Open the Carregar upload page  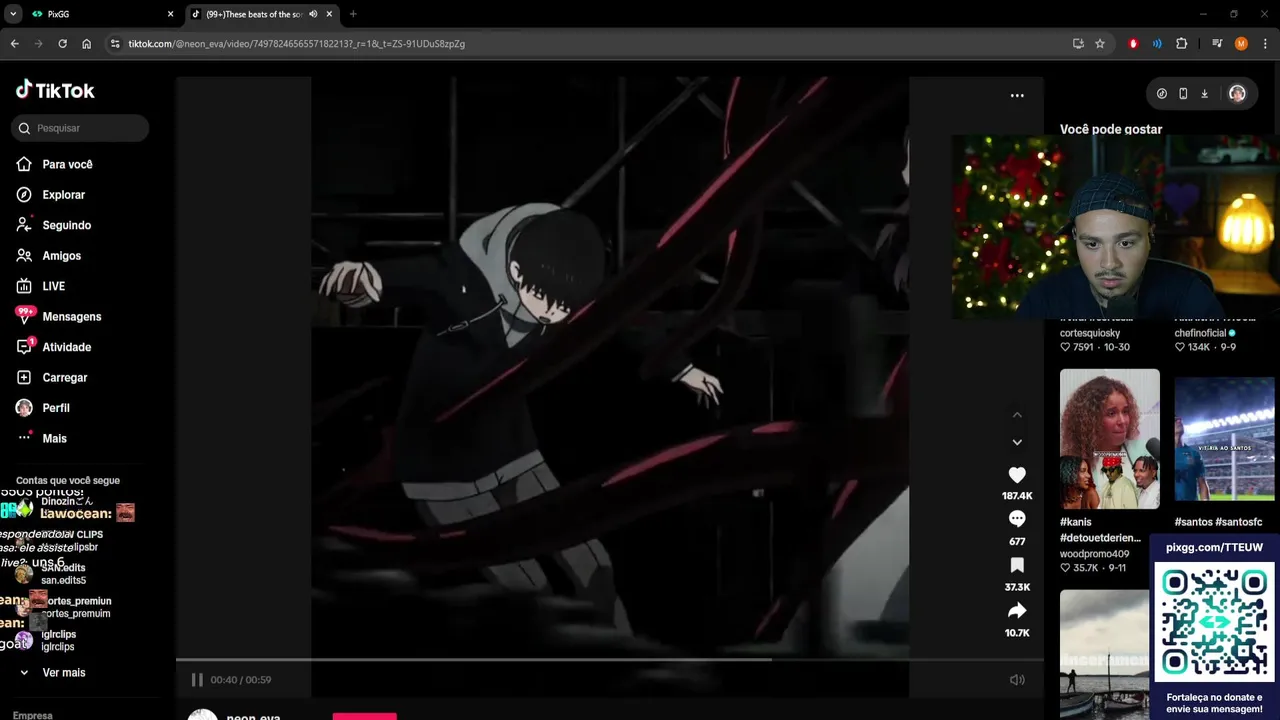point(52,377)
